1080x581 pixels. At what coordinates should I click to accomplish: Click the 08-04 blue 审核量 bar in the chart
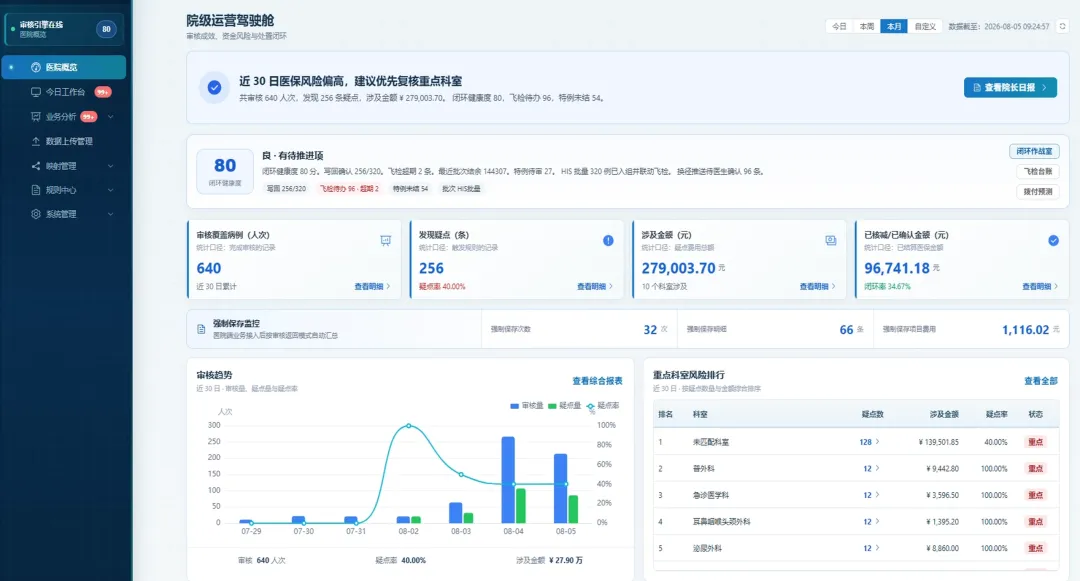(508, 480)
